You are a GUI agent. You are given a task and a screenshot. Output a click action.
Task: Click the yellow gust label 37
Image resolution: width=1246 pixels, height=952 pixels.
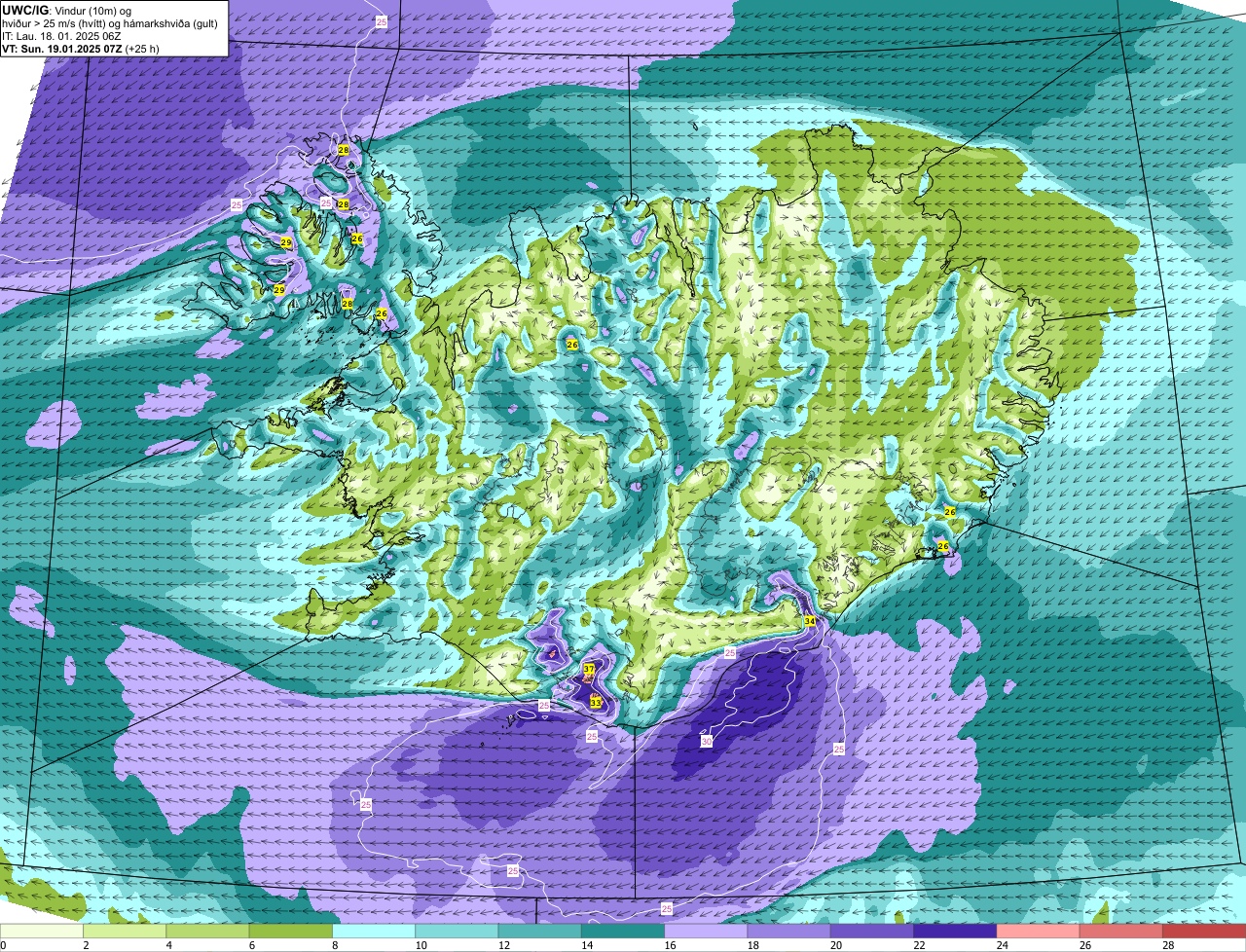(589, 669)
